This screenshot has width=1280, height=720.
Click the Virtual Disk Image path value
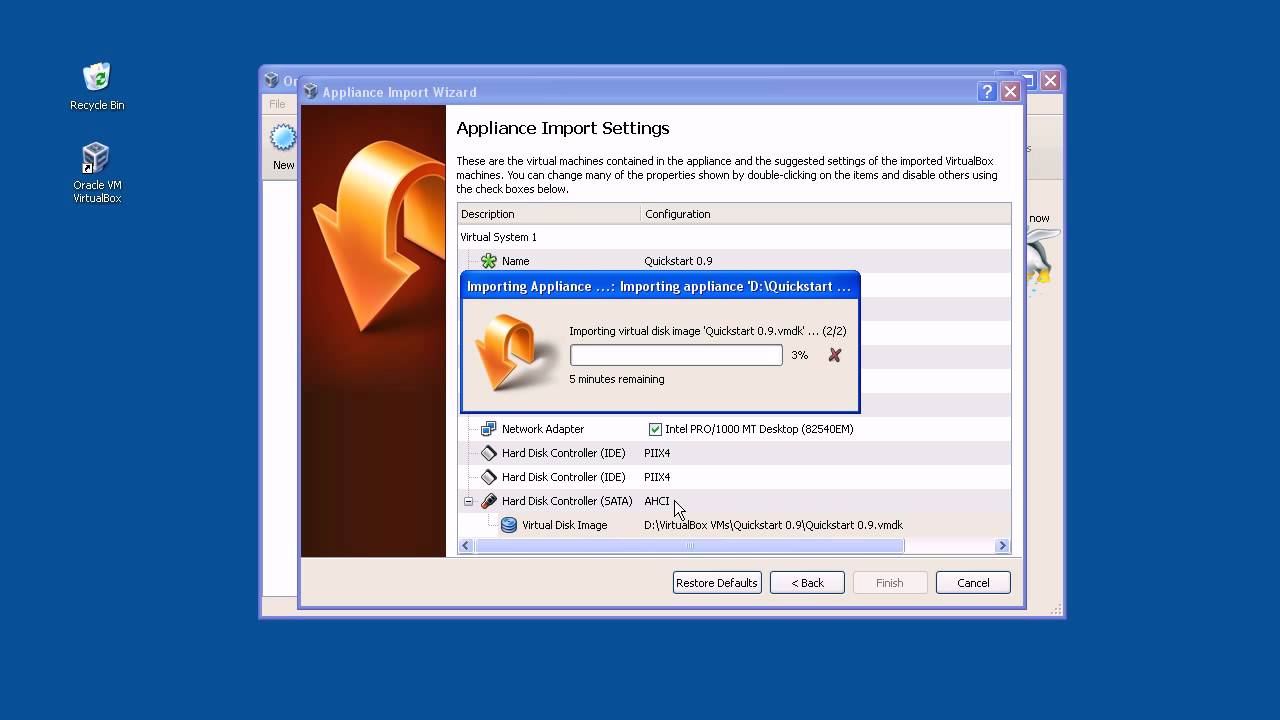[x=773, y=525]
